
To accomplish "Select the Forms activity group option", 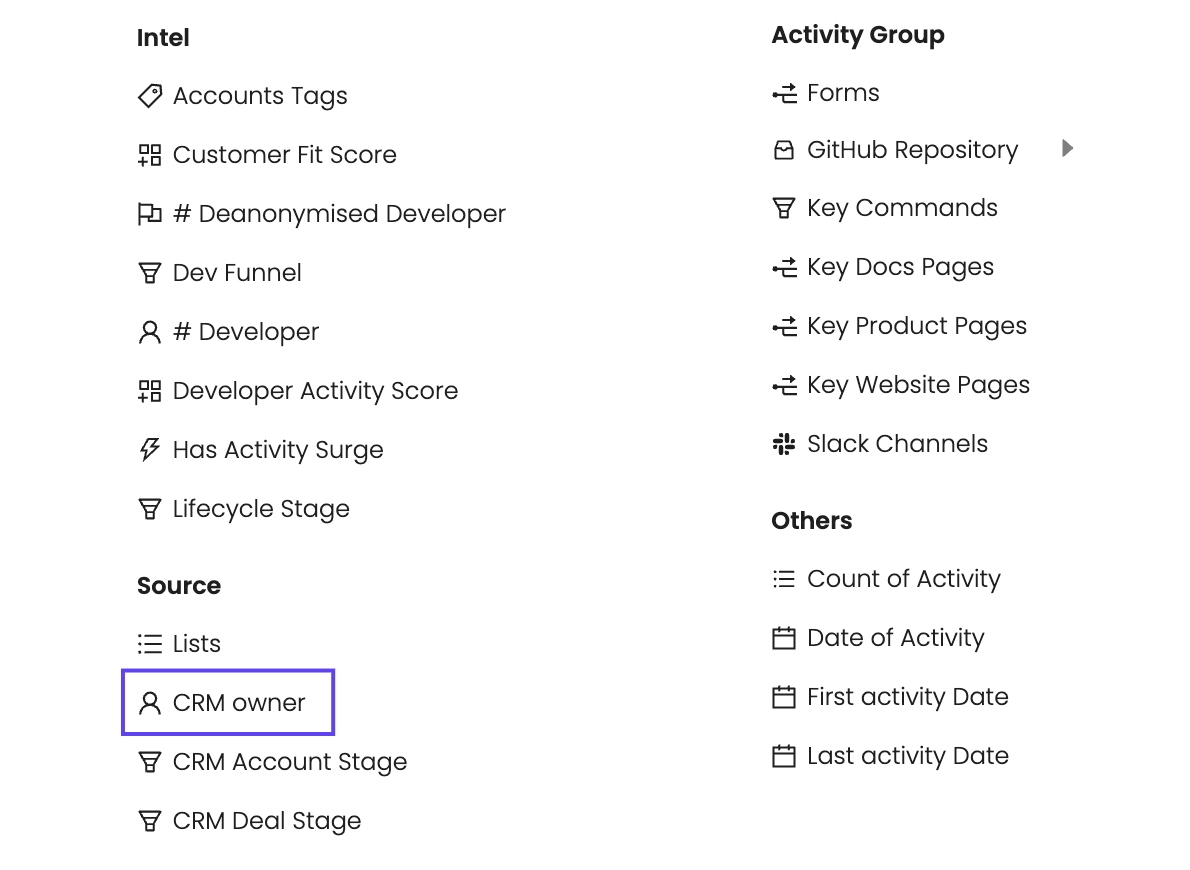I will click(x=843, y=93).
